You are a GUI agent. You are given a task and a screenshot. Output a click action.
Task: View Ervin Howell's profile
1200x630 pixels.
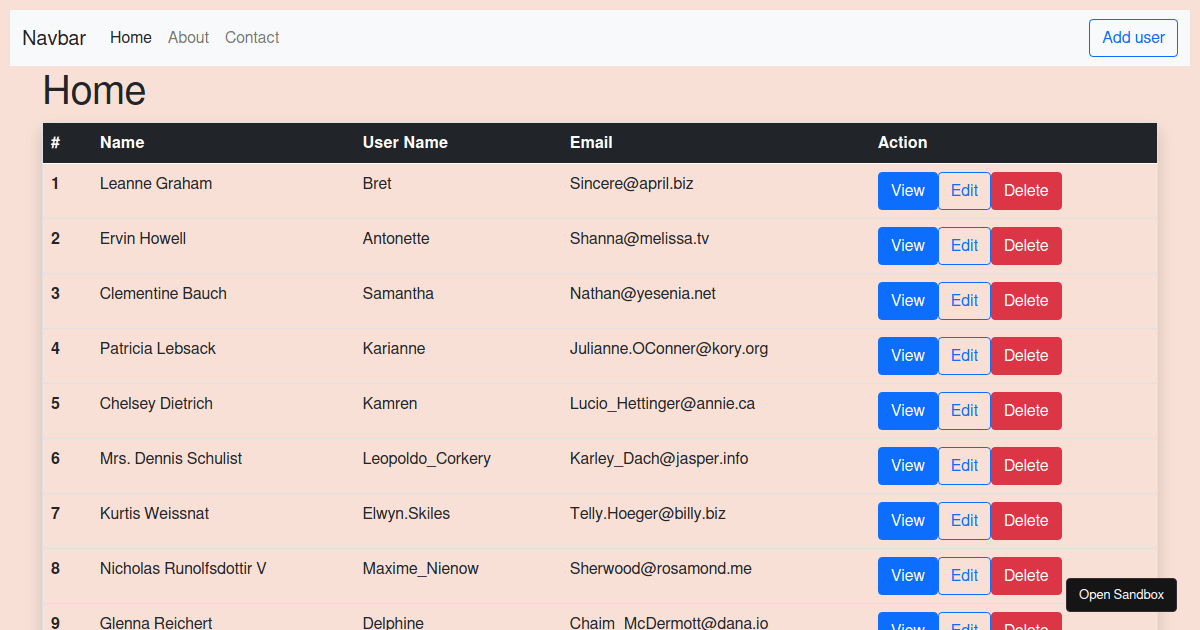click(907, 246)
